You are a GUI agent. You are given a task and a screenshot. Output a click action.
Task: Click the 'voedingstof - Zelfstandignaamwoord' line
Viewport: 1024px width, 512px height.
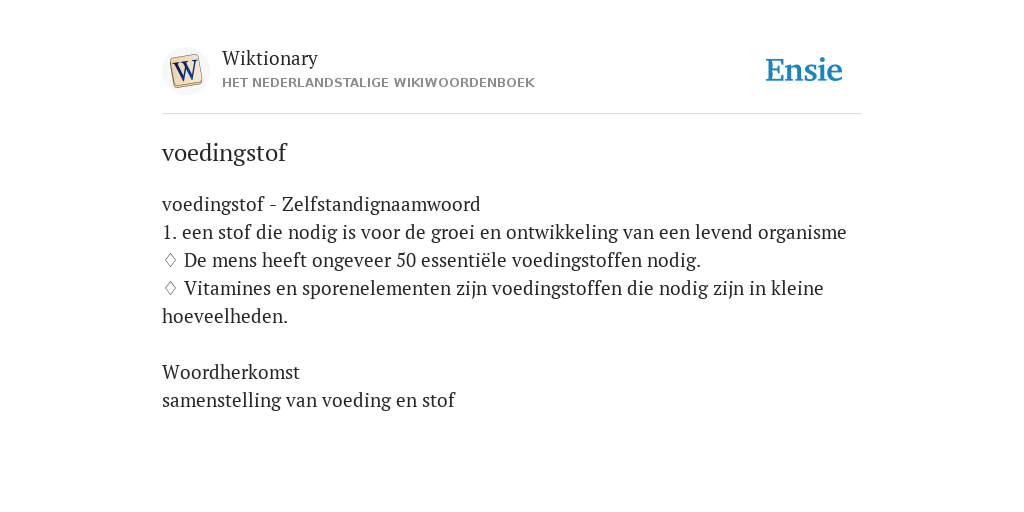(321, 204)
